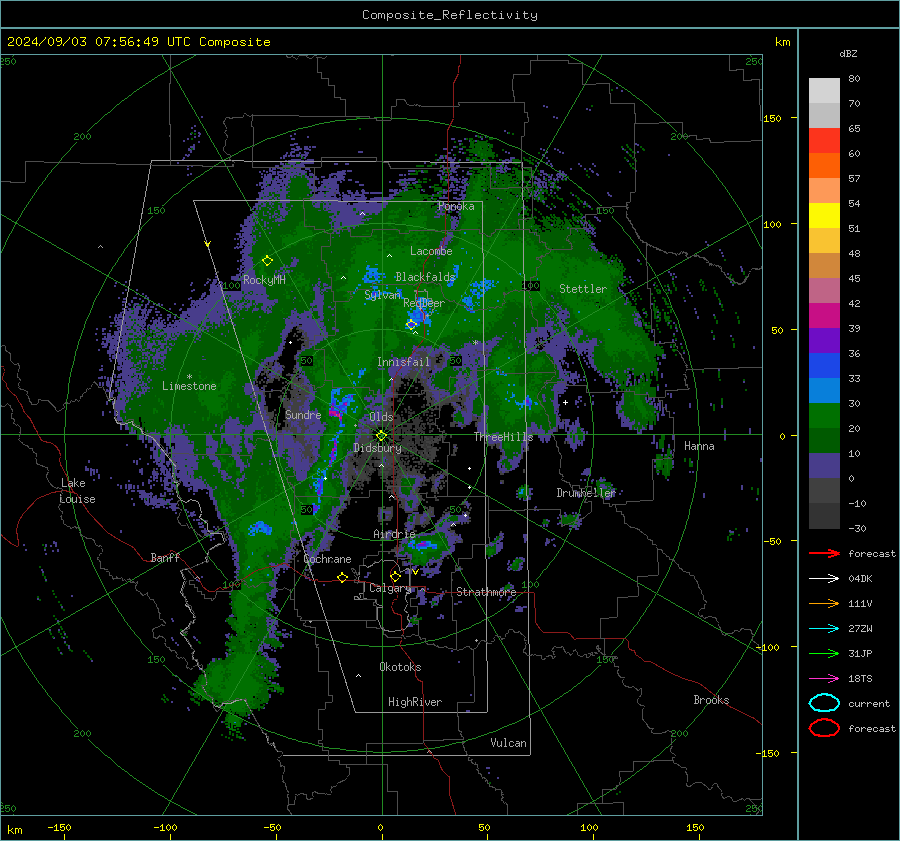Select the 10 dBZ slate purple swatch

tap(824, 466)
